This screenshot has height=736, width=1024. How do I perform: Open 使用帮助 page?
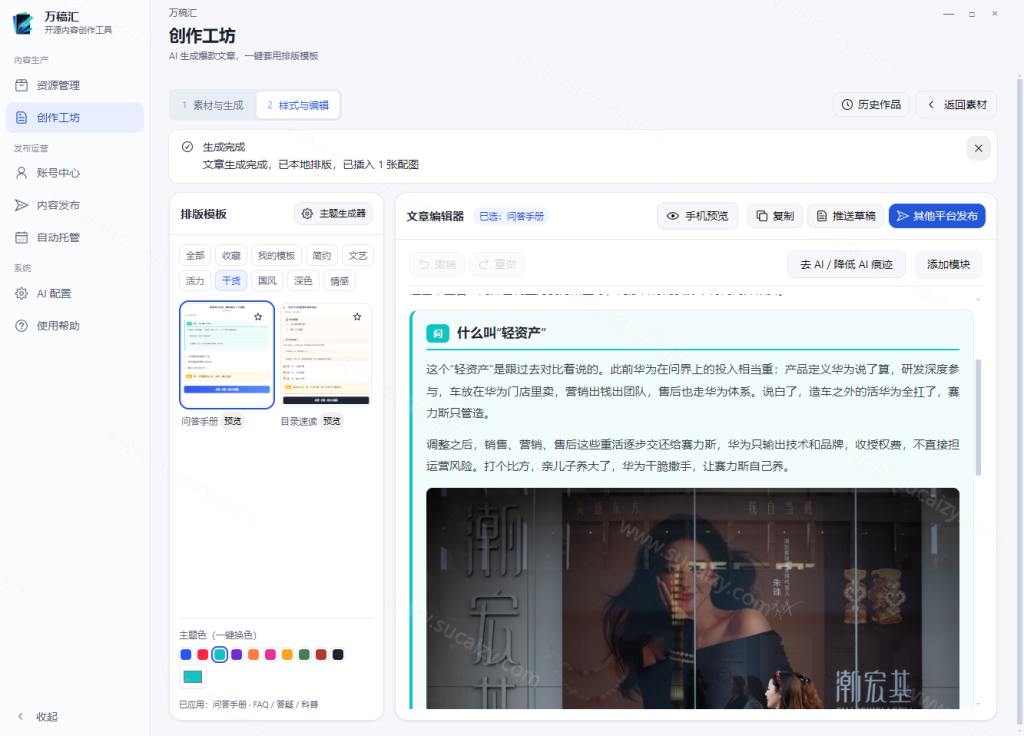pos(74,326)
